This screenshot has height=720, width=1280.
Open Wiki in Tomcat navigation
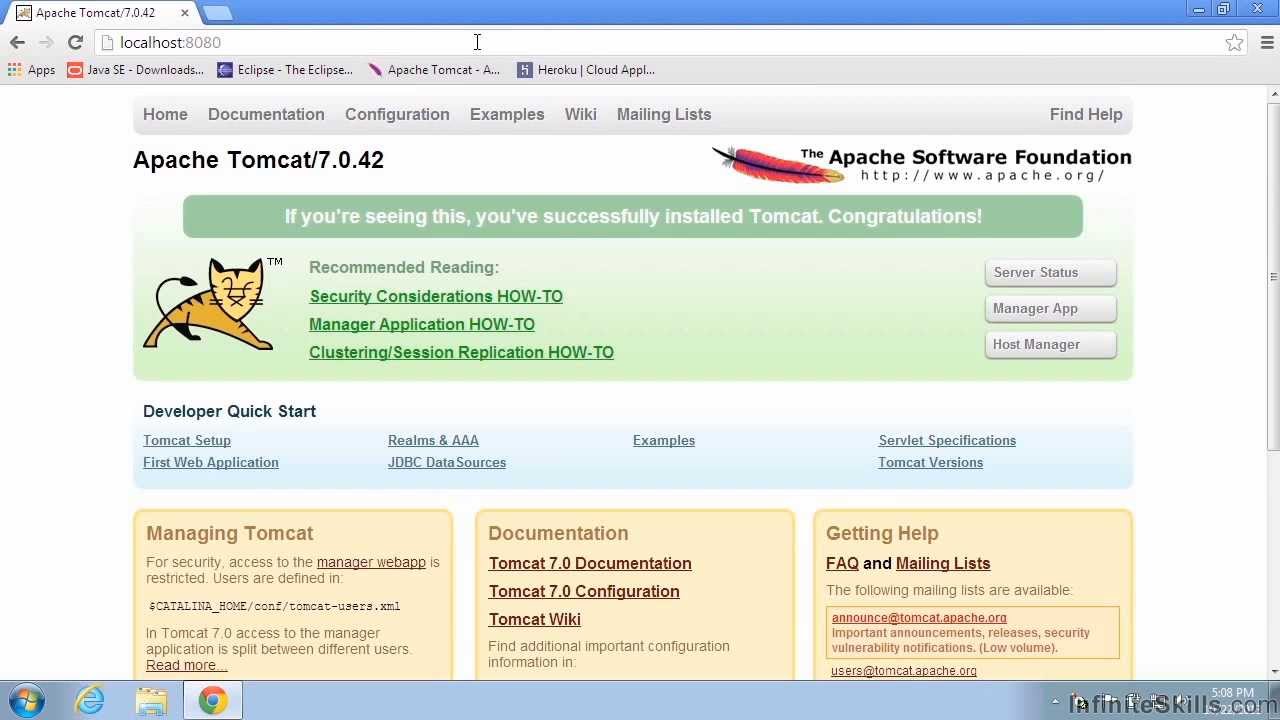point(580,114)
